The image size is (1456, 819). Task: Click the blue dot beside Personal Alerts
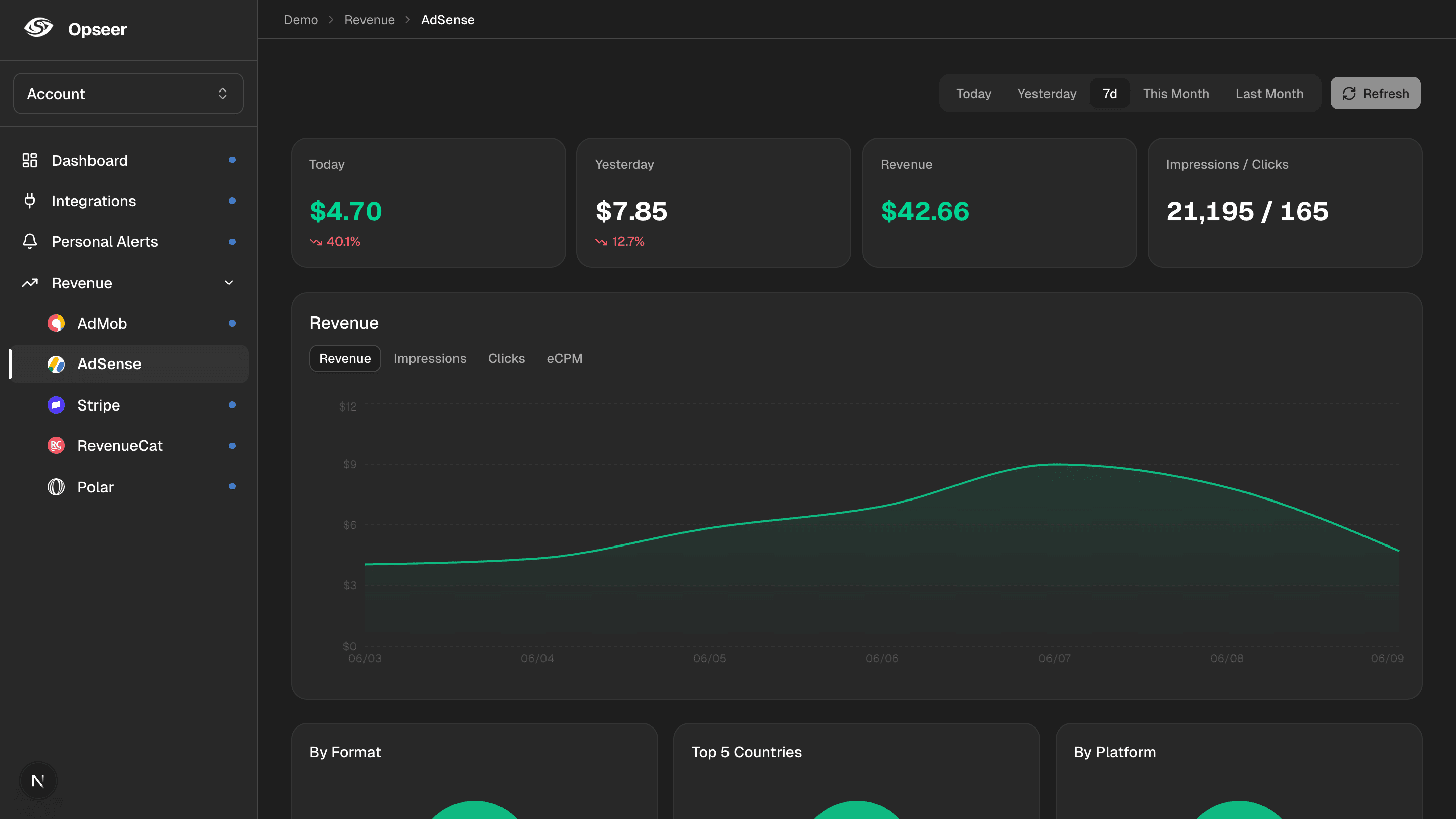pos(232,241)
